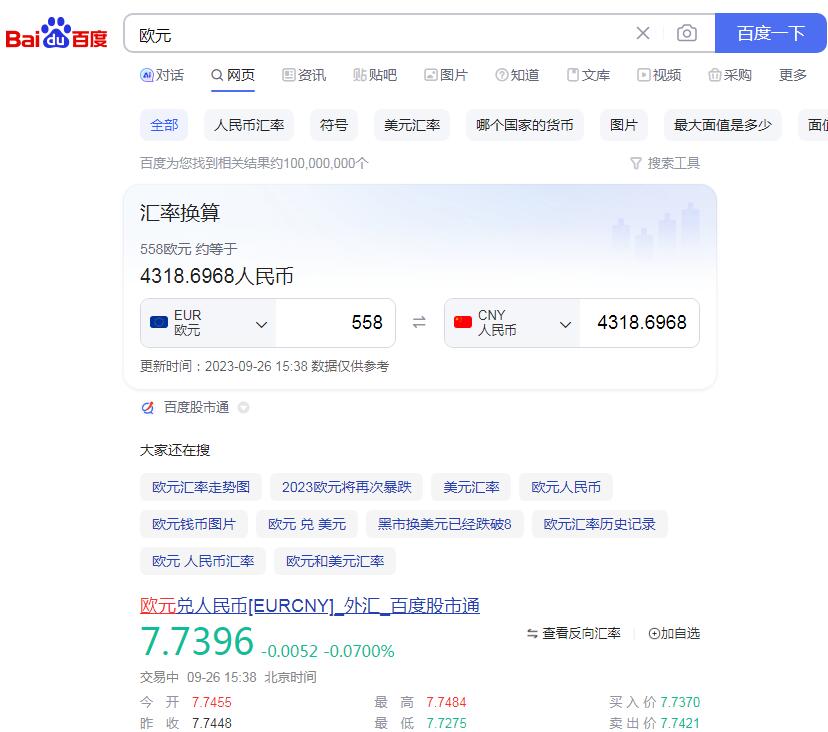
Task: Search 2023欧元将再次暴跌 suggestion
Action: tap(346, 487)
